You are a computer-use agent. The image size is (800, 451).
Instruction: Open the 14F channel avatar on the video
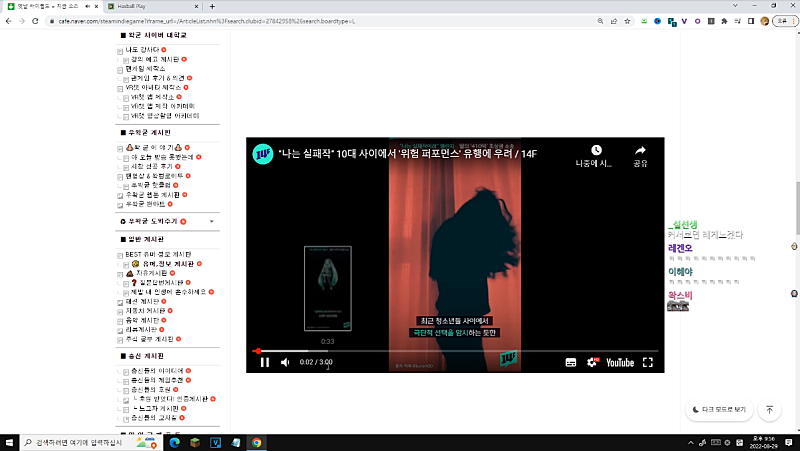[x=263, y=154]
